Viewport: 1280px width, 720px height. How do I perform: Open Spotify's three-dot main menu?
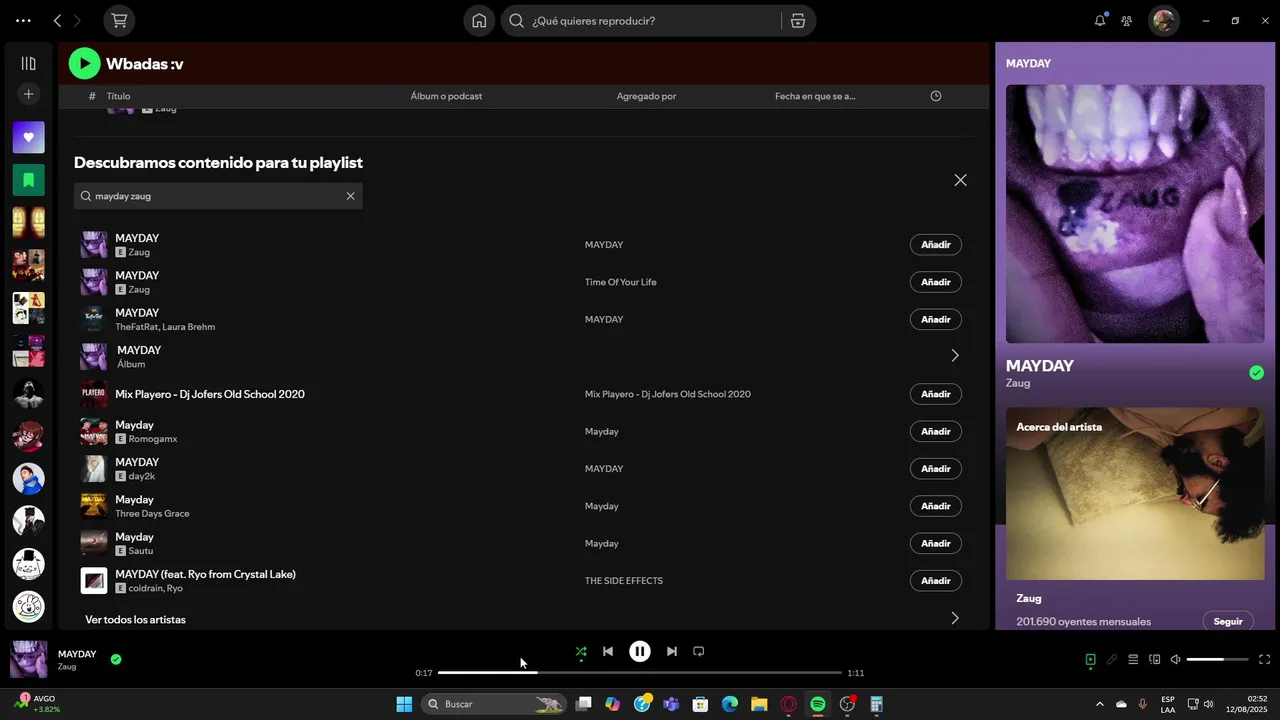click(x=23, y=20)
